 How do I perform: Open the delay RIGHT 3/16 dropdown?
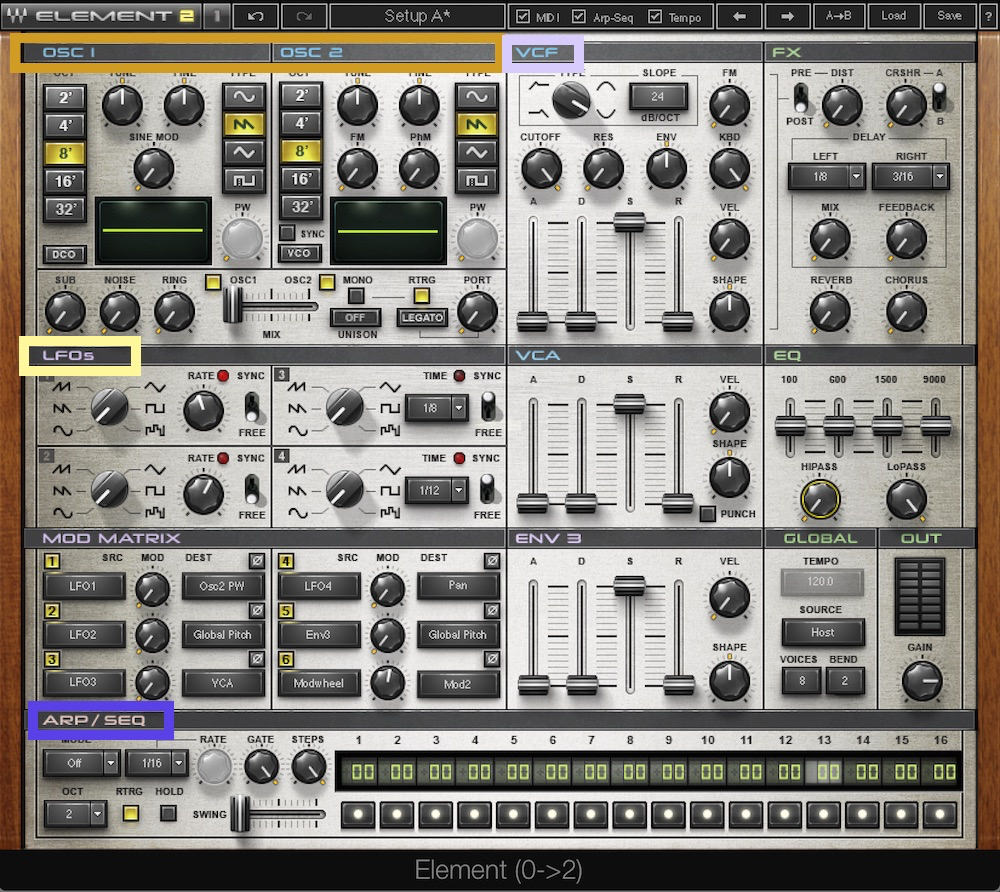tap(911, 177)
